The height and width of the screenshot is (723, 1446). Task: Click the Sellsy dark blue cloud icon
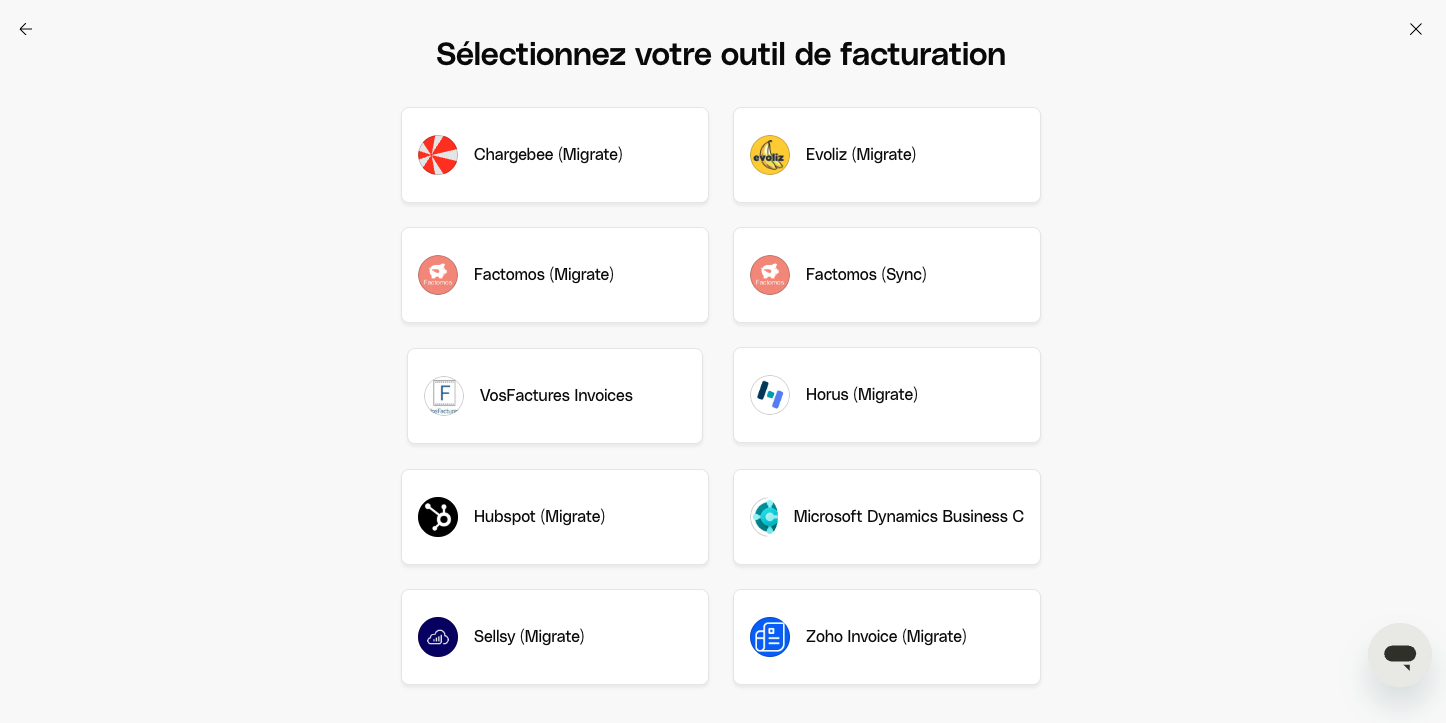(438, 637)
